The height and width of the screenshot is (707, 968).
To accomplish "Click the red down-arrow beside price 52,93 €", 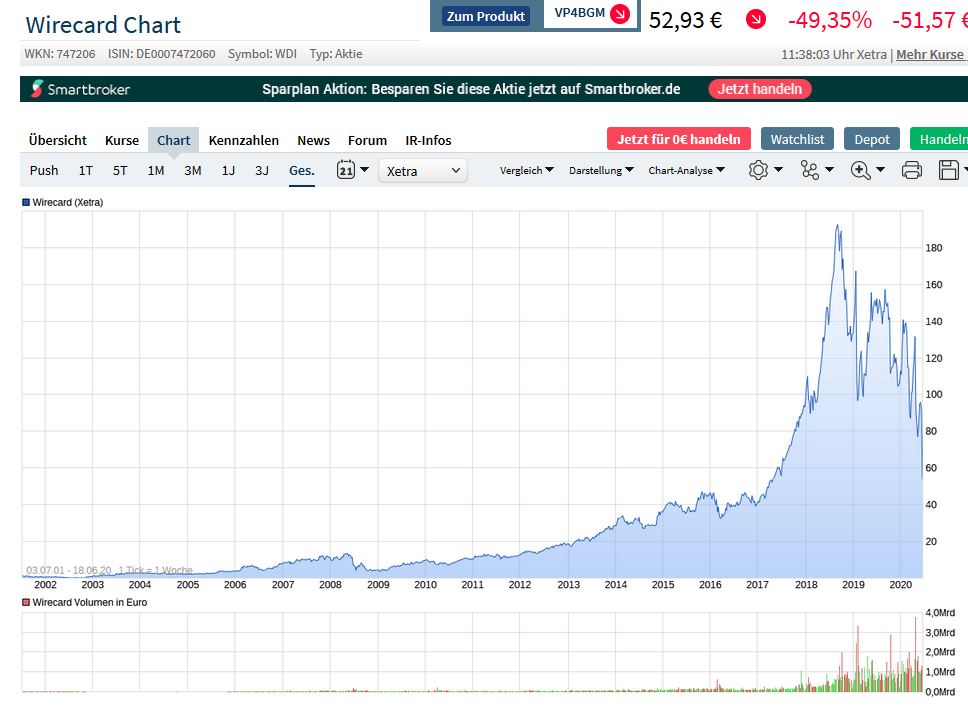I will click(756, 20).
